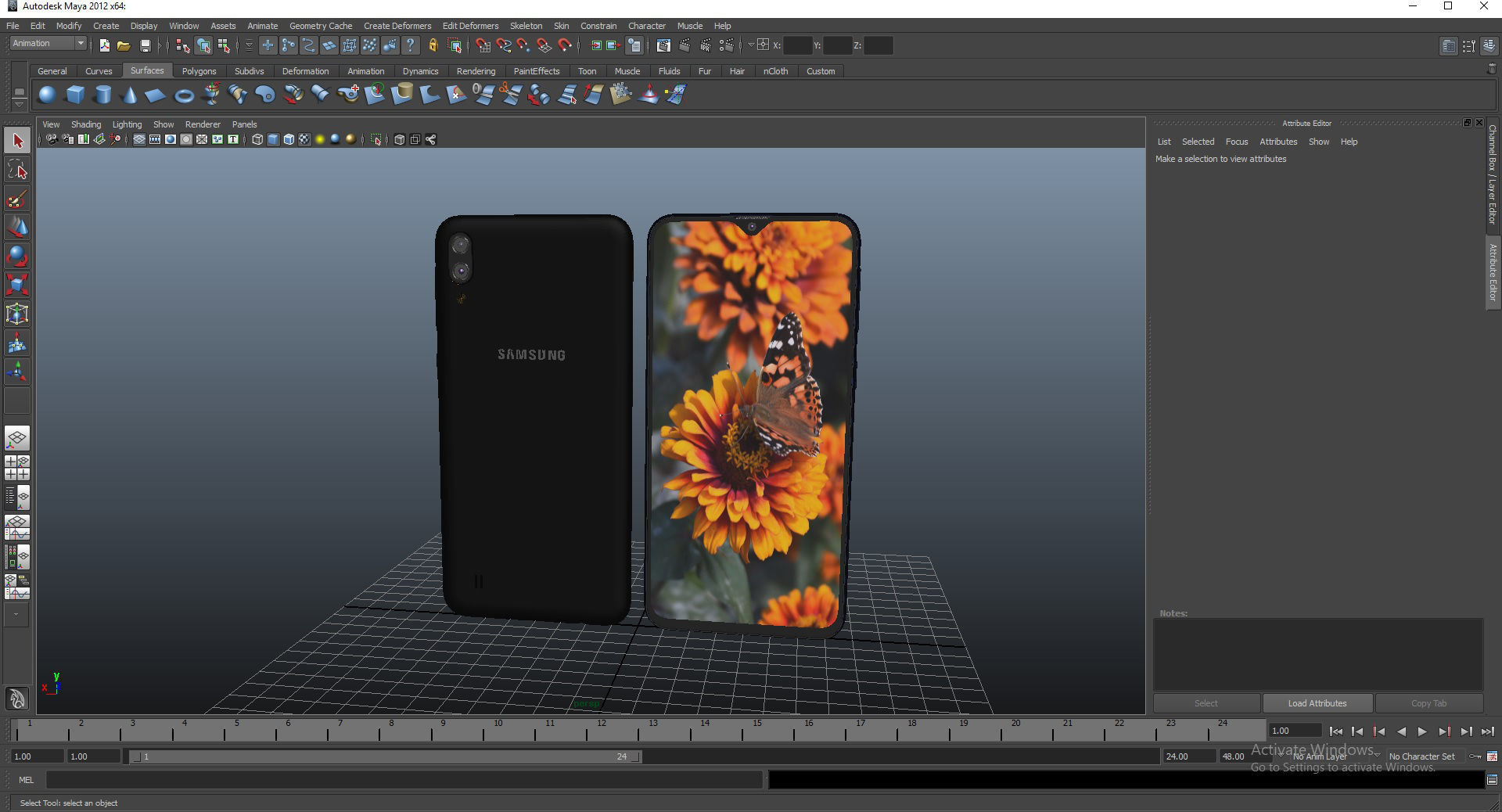Image resolution: width=1502 pixels, height=812 pixels.
Task: Open the File menu
Action: coord(13,26)
